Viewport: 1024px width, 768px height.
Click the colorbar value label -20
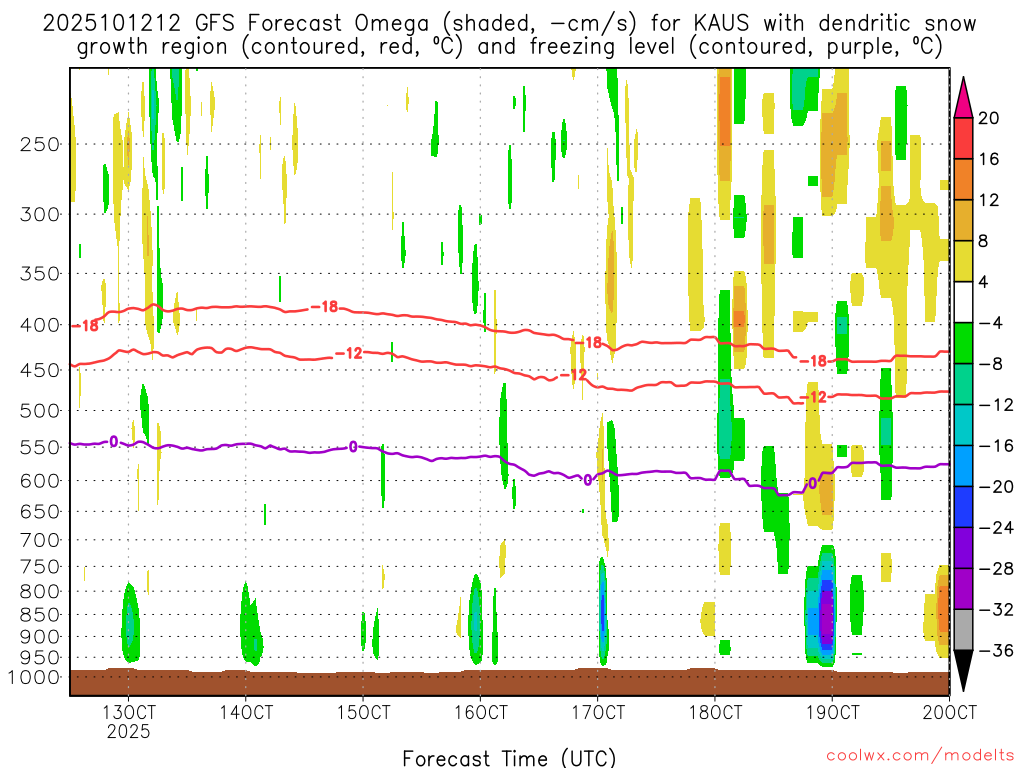[x=995, y=487]
